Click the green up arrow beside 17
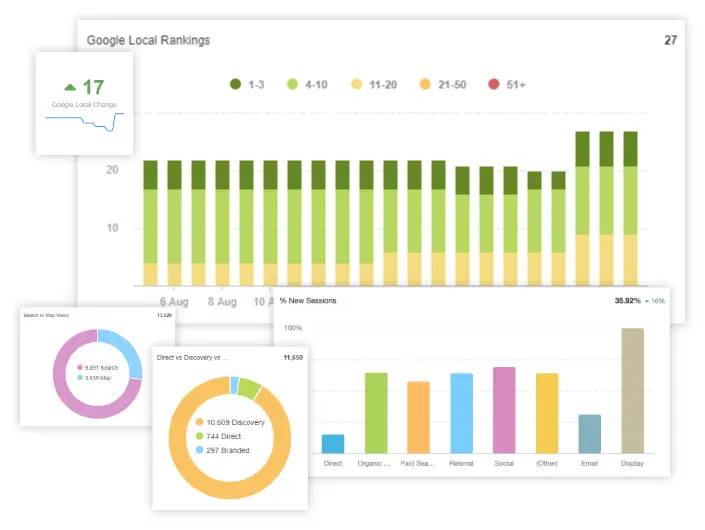Screen dimensions: 705x530 click(69, 87)
